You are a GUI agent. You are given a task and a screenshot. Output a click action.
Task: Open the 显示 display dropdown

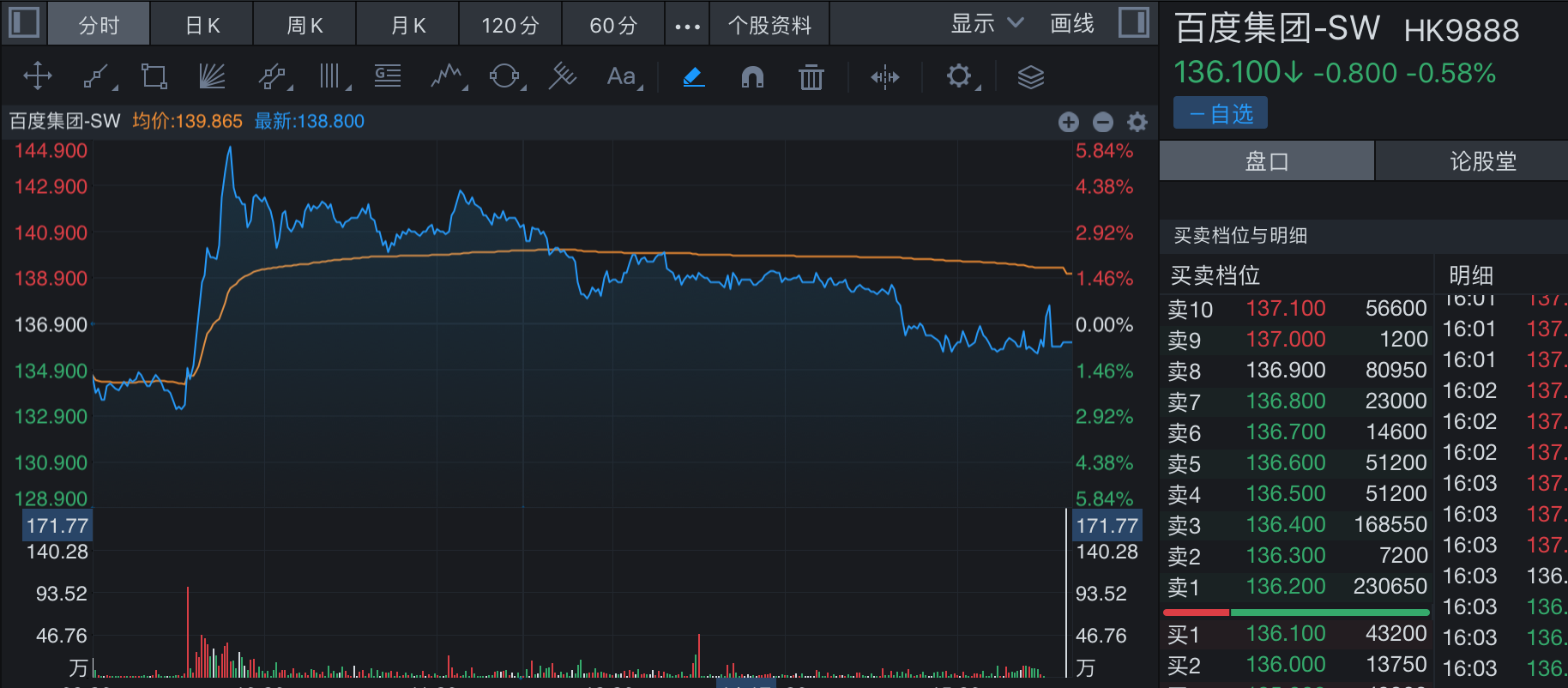[986, 24]
